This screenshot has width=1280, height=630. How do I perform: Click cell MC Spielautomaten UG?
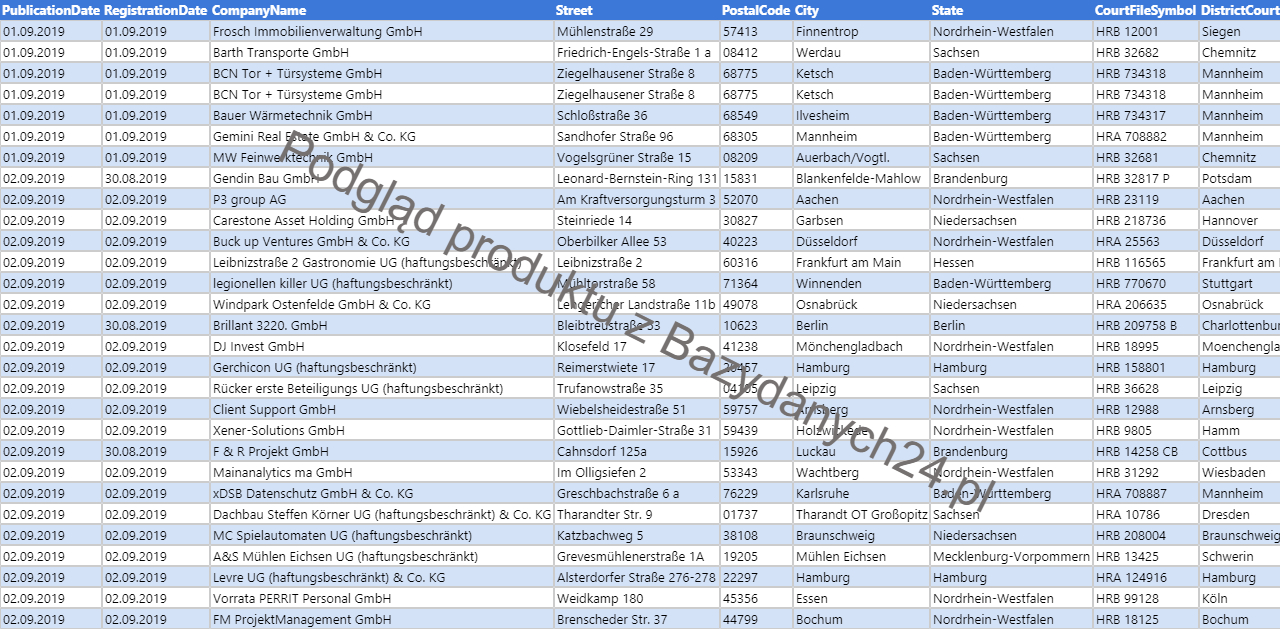tap(382, 535)
